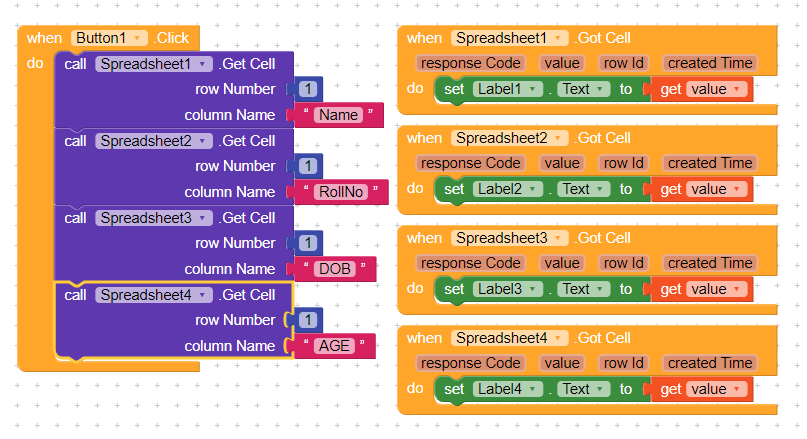Image resolution: width=807 pixels, height=439 pixels.
Task: Edit row Number value for Spreadsheet3 call
Action: pos(308,243)
